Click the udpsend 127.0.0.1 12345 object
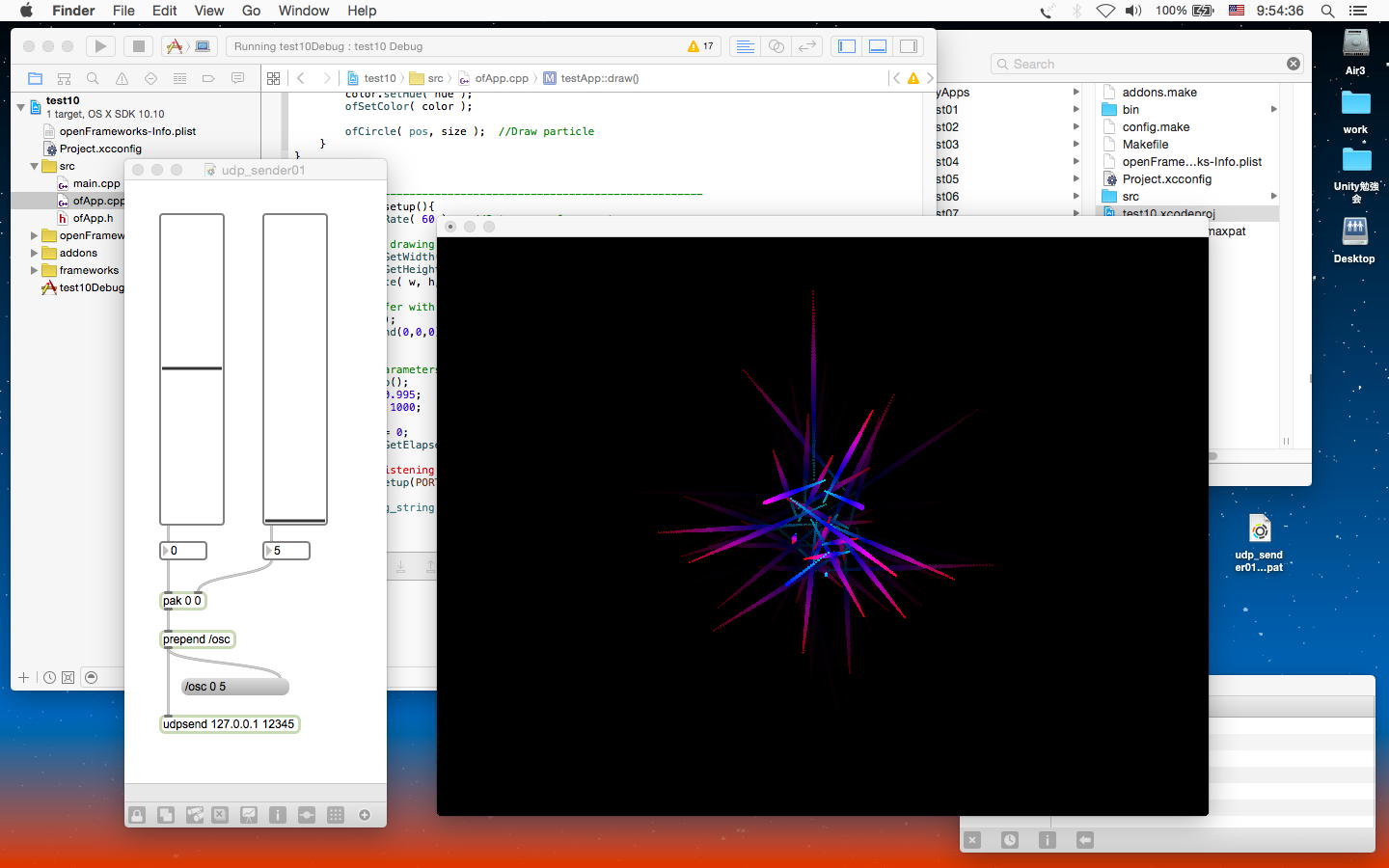This screenshot has width=1389, height=868. pos(229,724)
